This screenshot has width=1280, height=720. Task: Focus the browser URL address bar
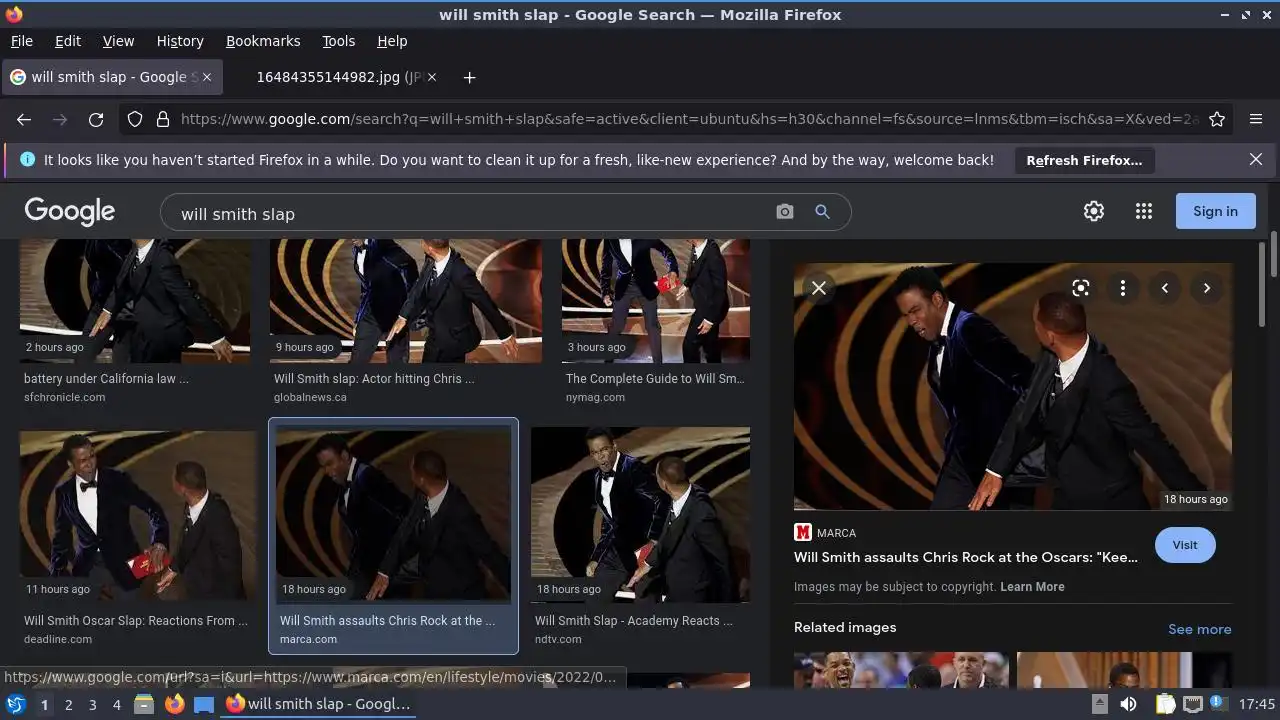click(x=690, y=119)
